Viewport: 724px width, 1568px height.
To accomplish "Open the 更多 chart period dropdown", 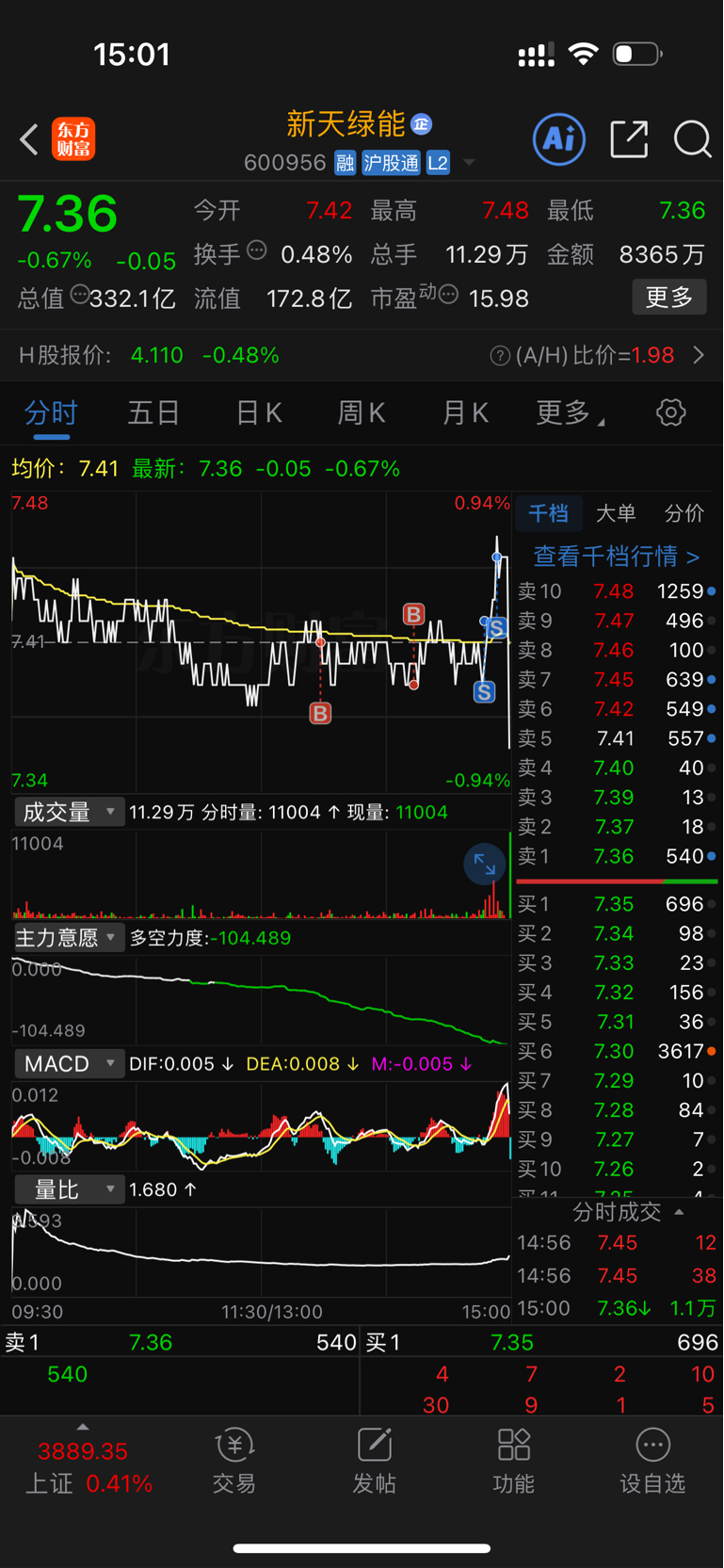I will pos(570,412).
